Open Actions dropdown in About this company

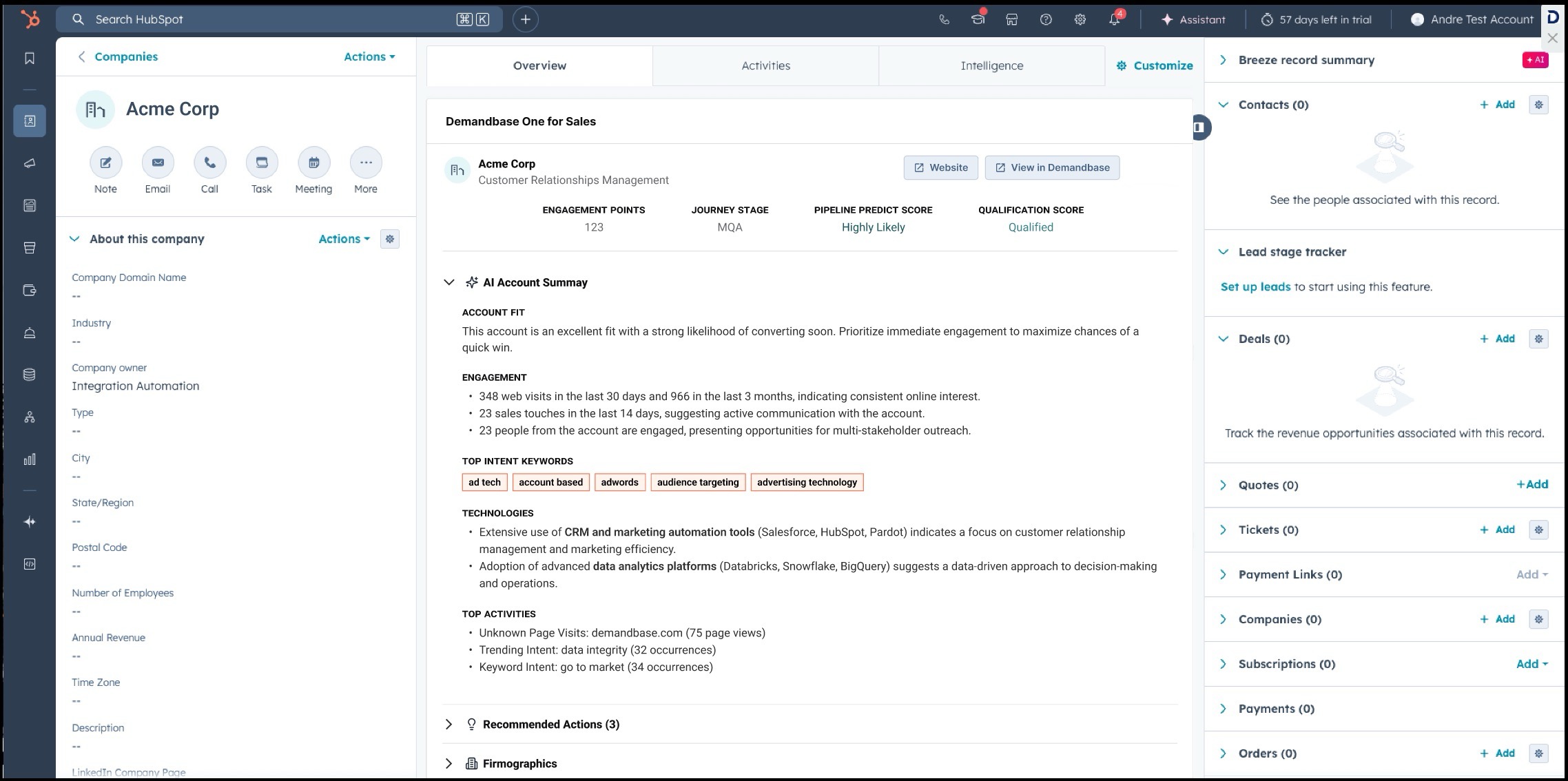[x=344, y=239]
